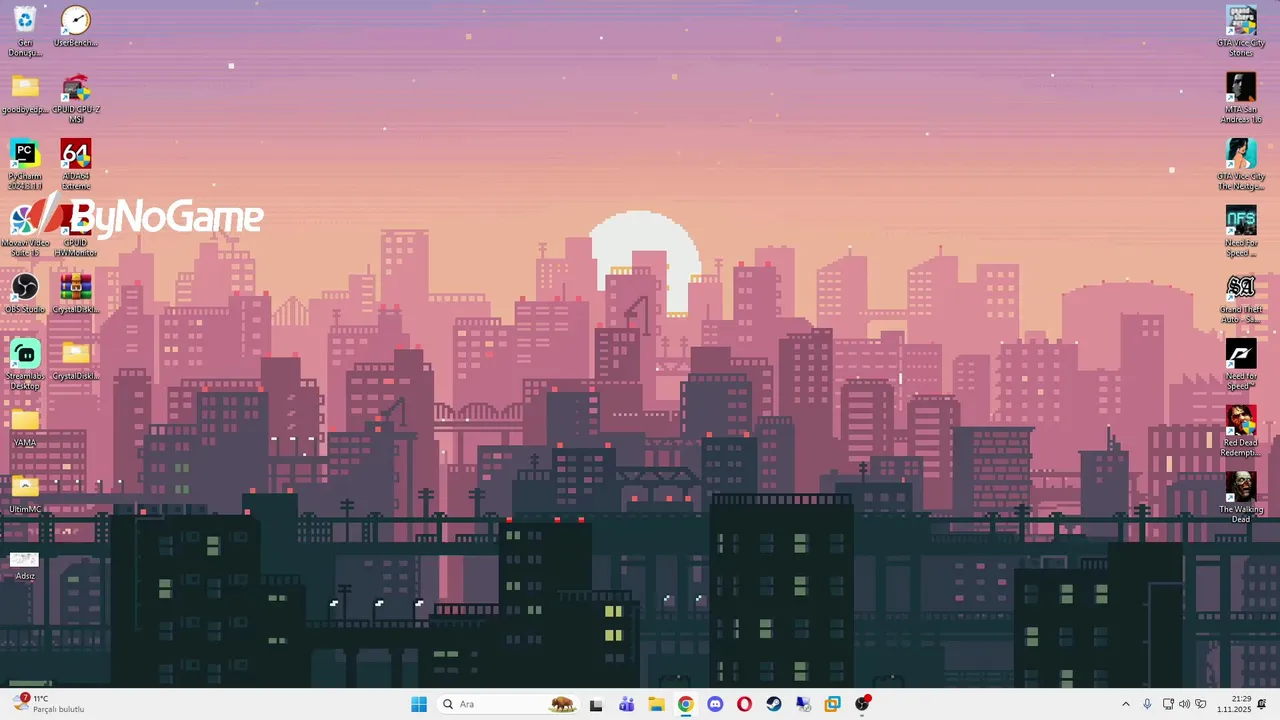Screen dimensions: 1280x720
Task: Click the microphone icon in system tray
Action: point(1147,704)
